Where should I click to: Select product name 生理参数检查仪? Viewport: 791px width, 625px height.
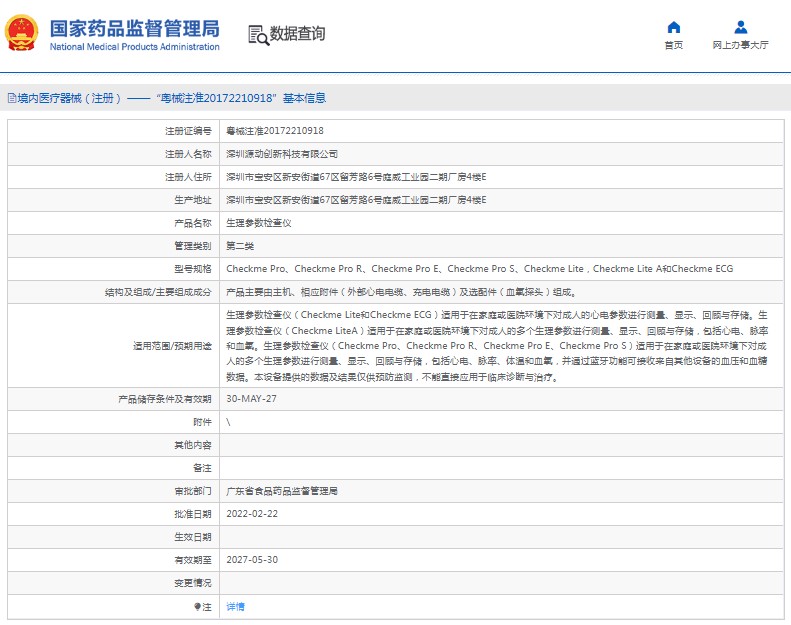(x=259, y=223)
